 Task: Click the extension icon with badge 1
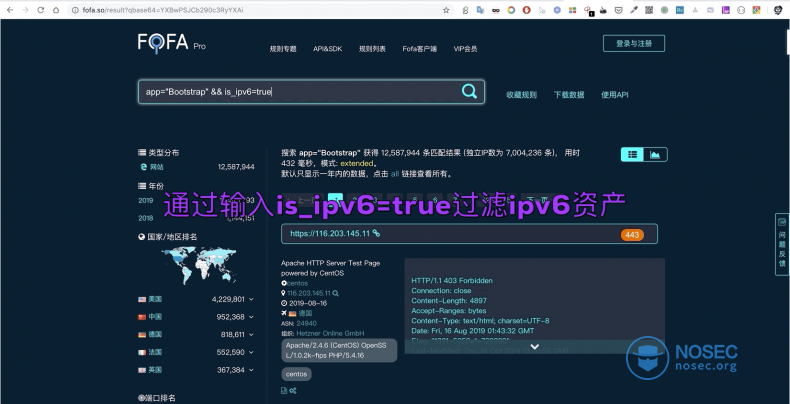(x=588, y=10)
